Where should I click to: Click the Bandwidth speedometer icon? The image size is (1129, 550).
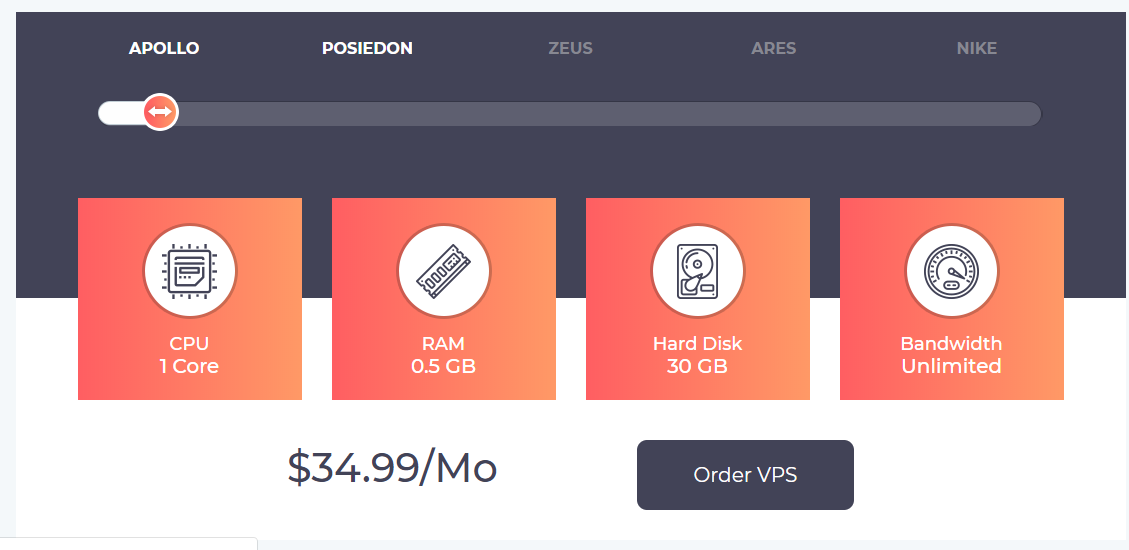coord(951,270)
